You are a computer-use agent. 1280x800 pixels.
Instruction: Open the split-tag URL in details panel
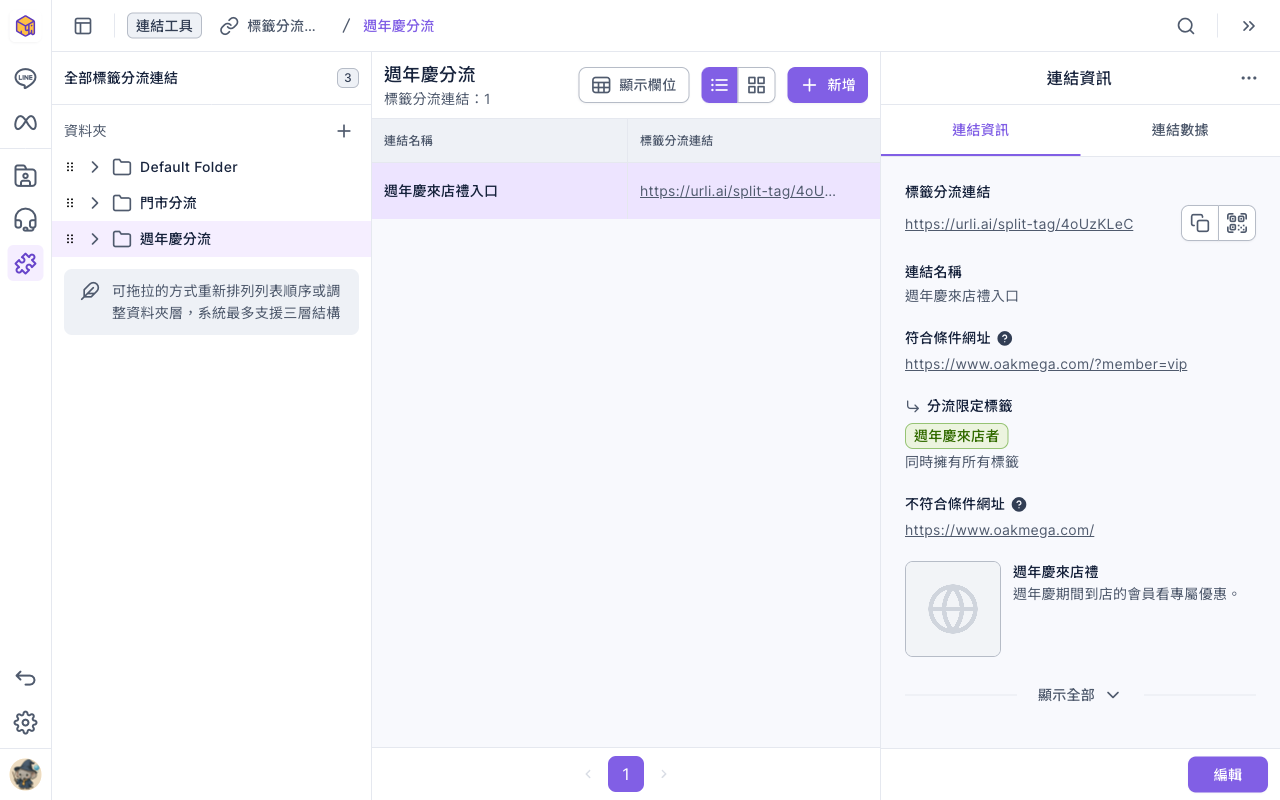click(1019, 224)
